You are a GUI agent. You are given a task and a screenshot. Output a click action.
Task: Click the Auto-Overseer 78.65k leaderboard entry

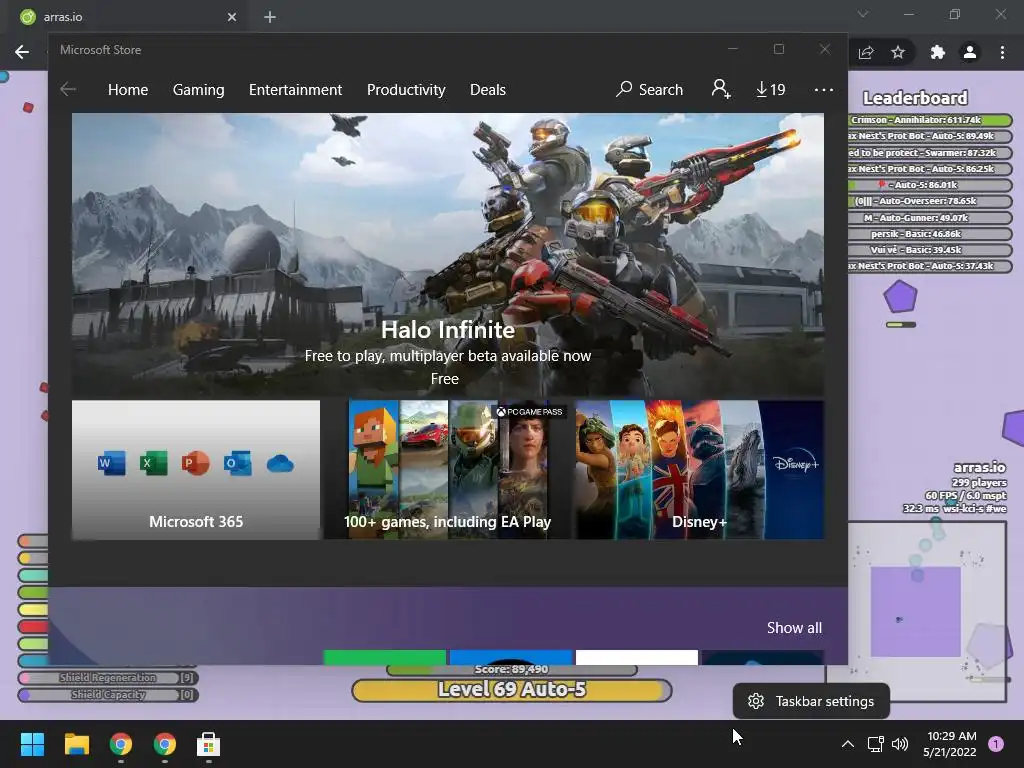[930, 201]
